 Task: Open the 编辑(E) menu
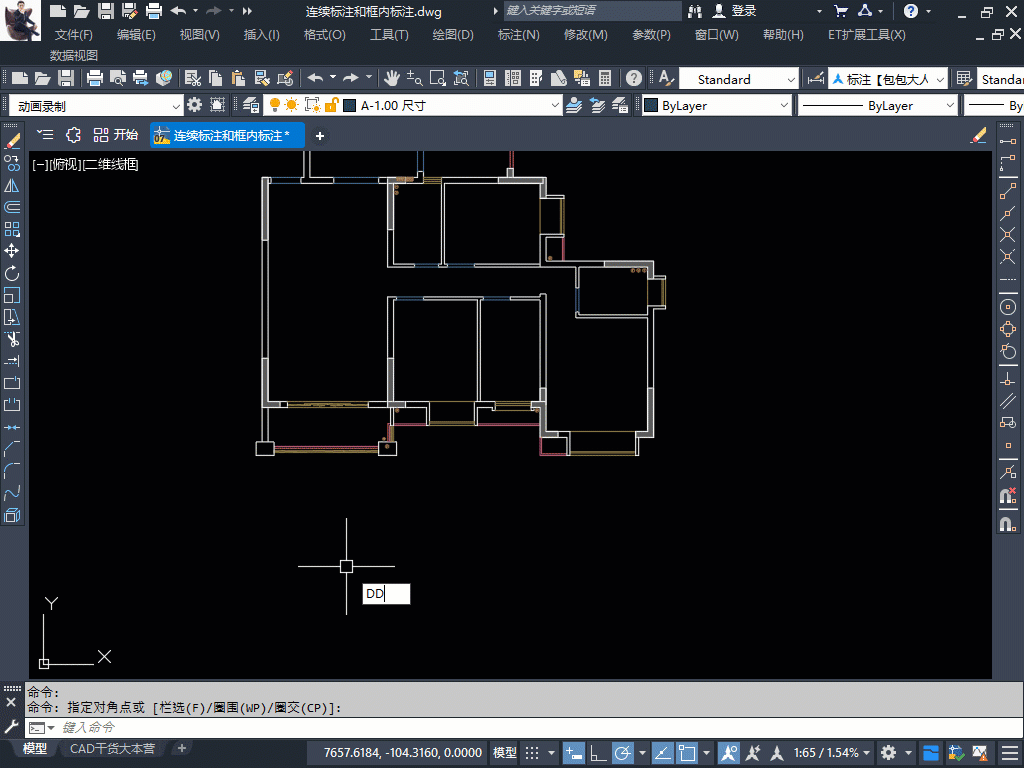tap(136, 35)
